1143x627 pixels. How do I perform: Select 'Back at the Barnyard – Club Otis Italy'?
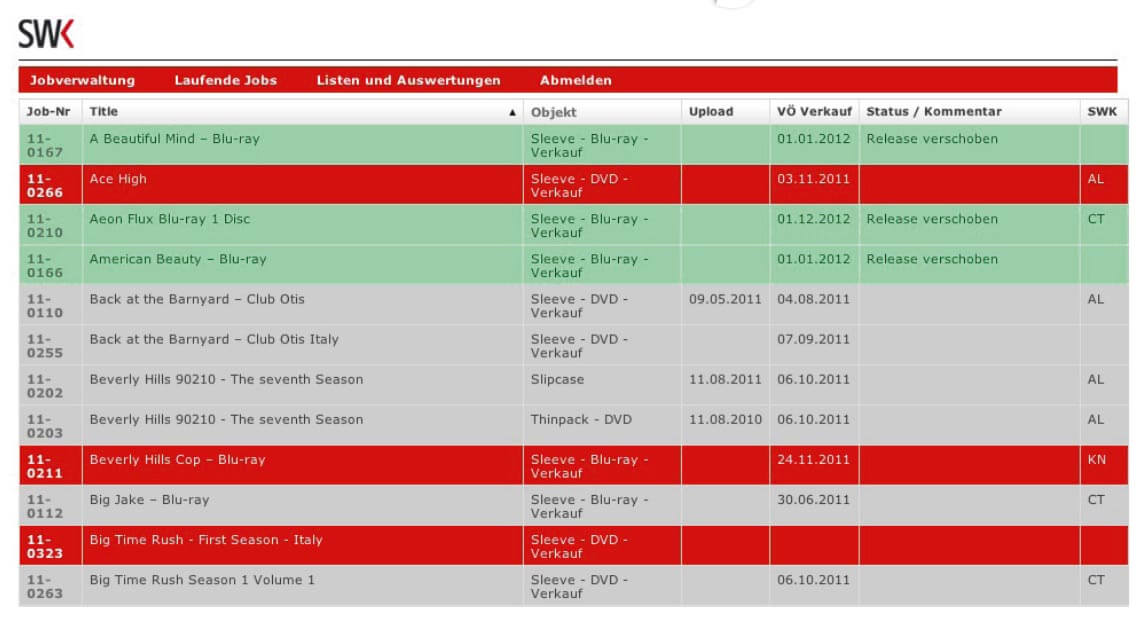click(214, 339)
